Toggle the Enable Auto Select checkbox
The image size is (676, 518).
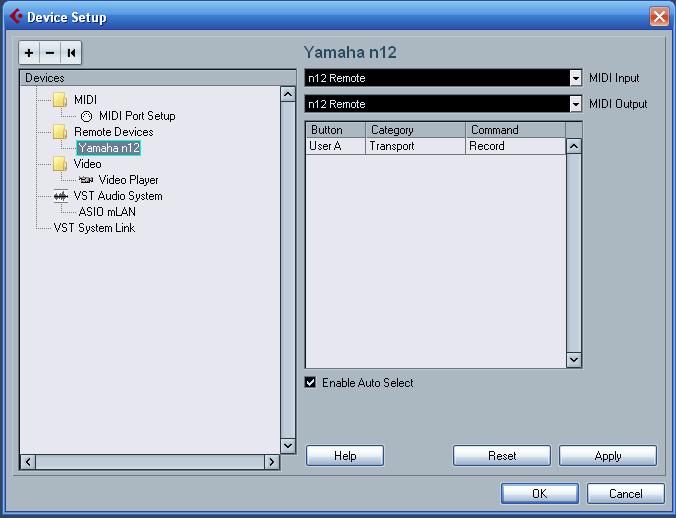tap(310, 382)
